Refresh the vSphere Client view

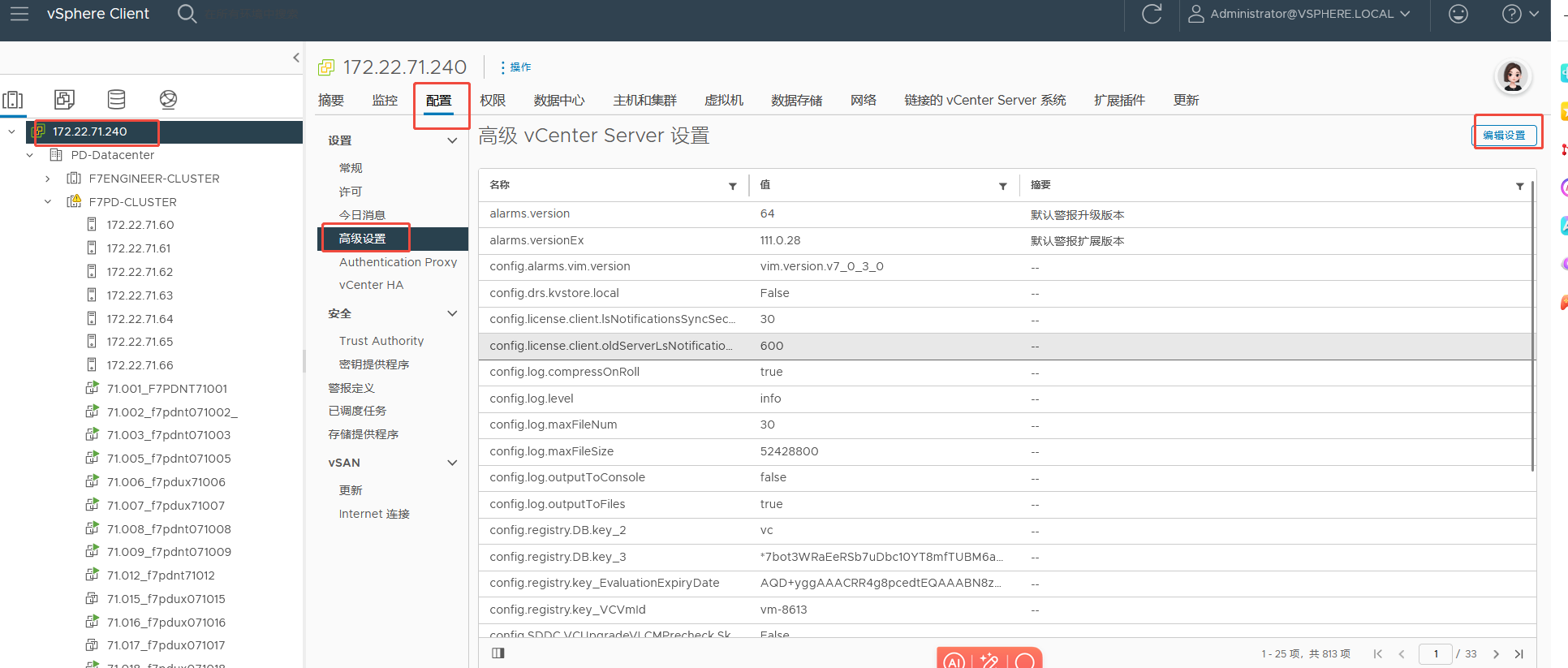(1152, 14)
